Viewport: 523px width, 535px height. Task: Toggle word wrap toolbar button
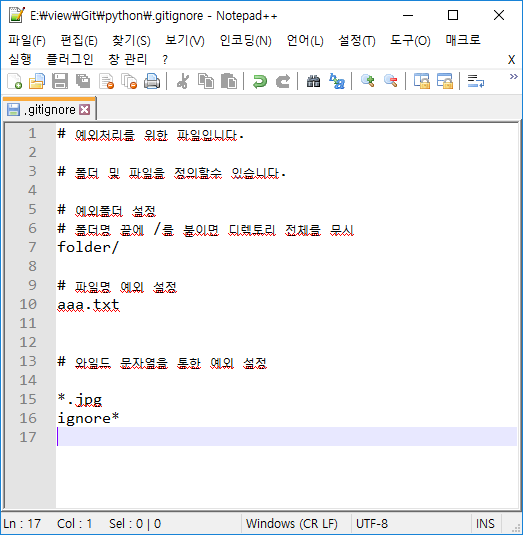[476, 82]
